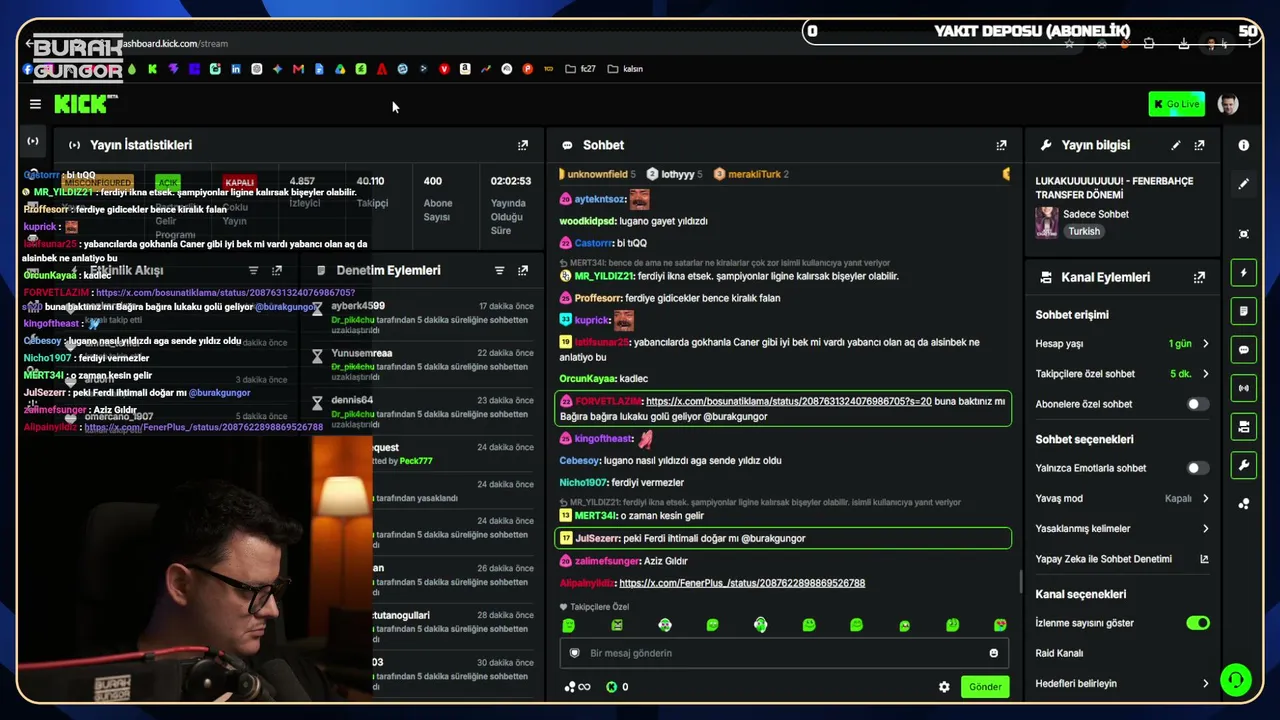Pop out the Kanal Eylemleri panel
This screenshot has height=720, width=1280.
[1199, 277]
